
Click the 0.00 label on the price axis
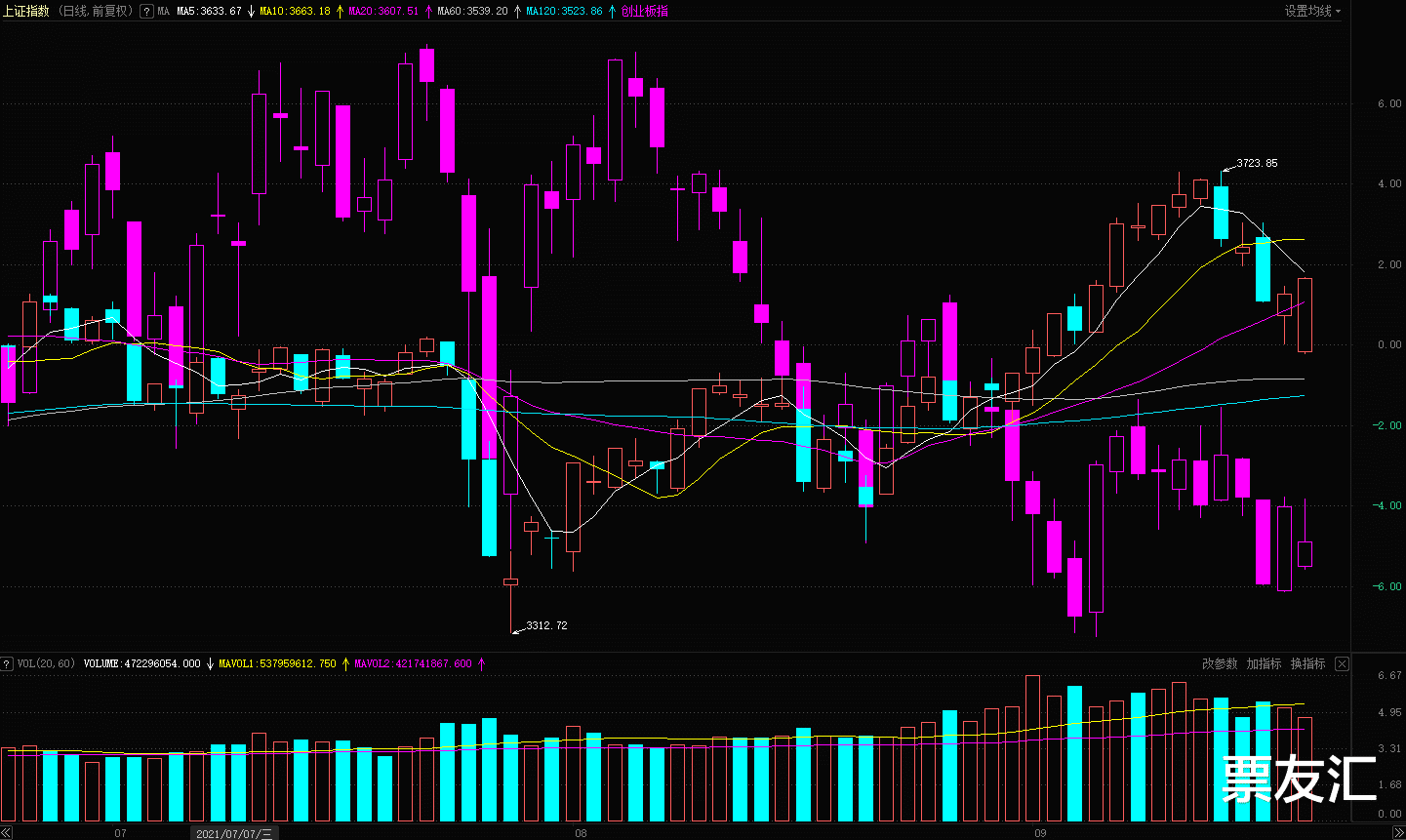point(1389,344)
